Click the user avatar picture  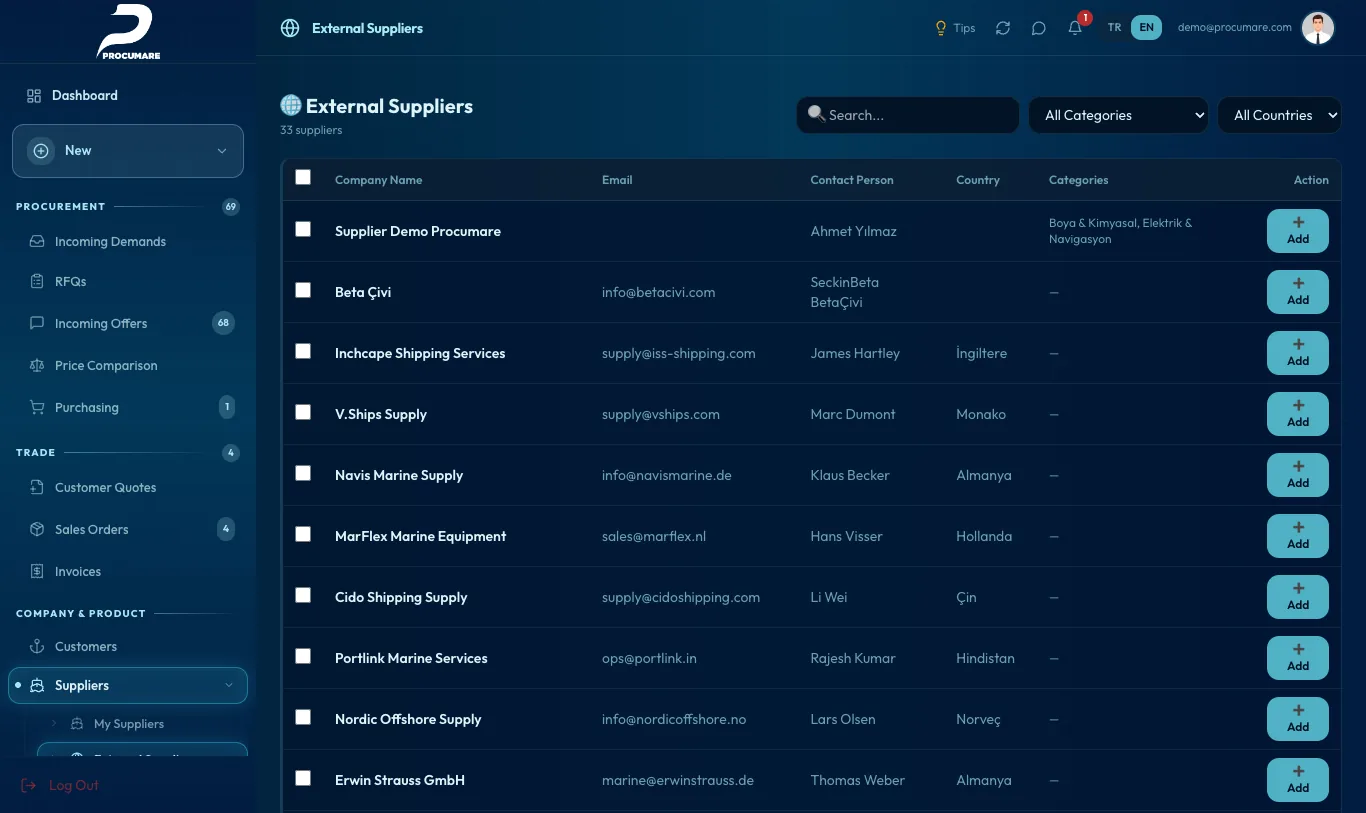tap(1318, 28)
